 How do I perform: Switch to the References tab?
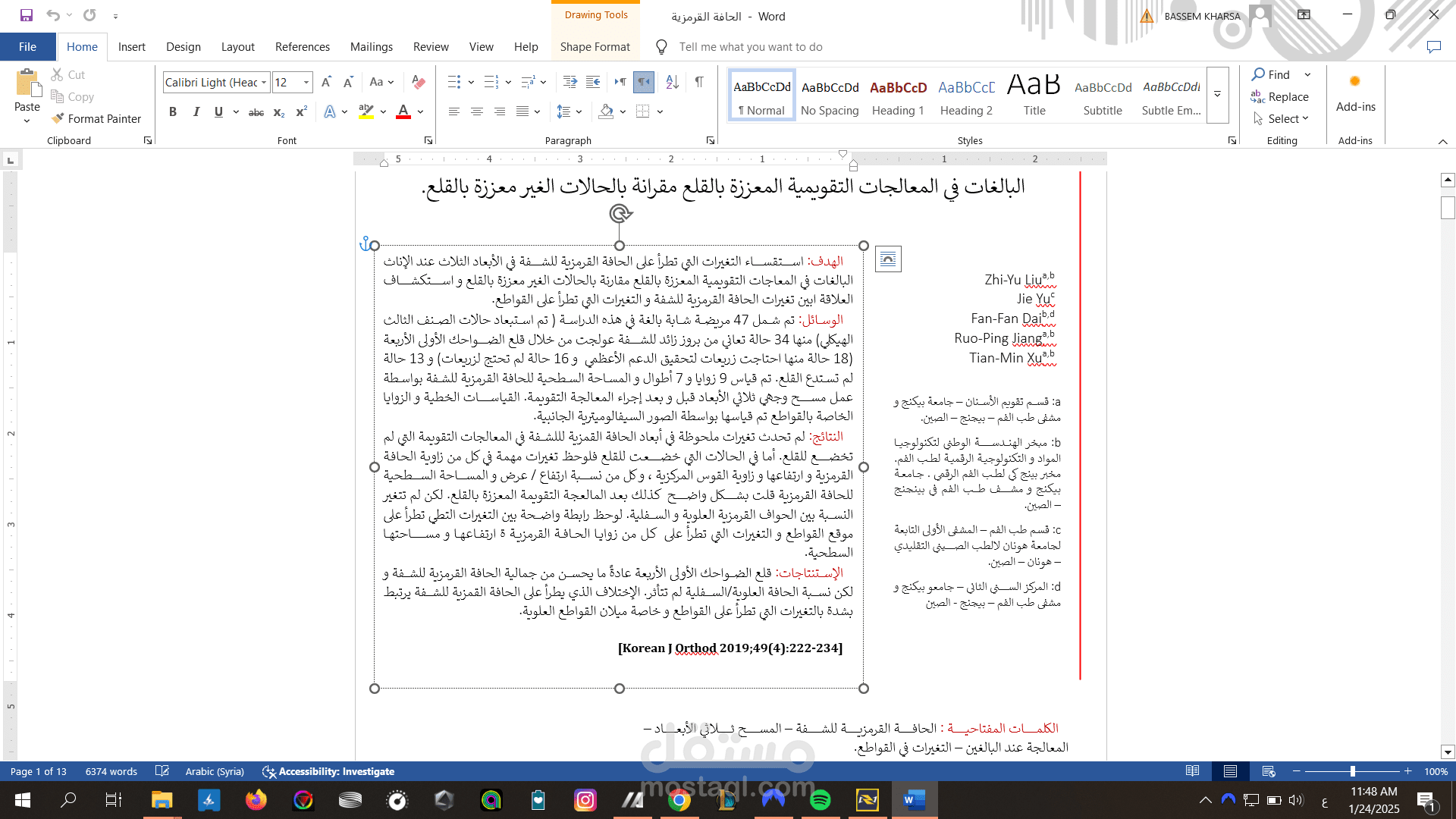(302, 46)
